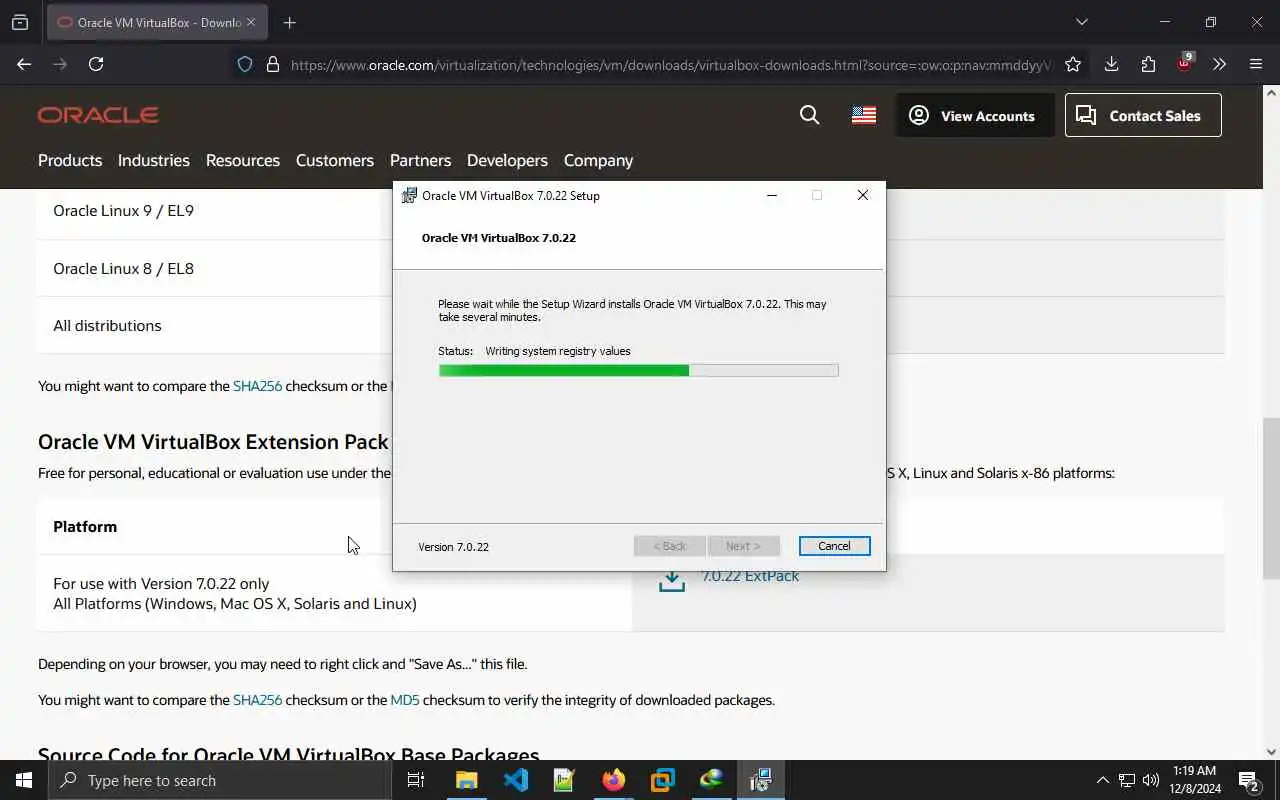Open the MD5 checksum link
The height and width of the screenshot is (800, 1280).
(405, 700)
